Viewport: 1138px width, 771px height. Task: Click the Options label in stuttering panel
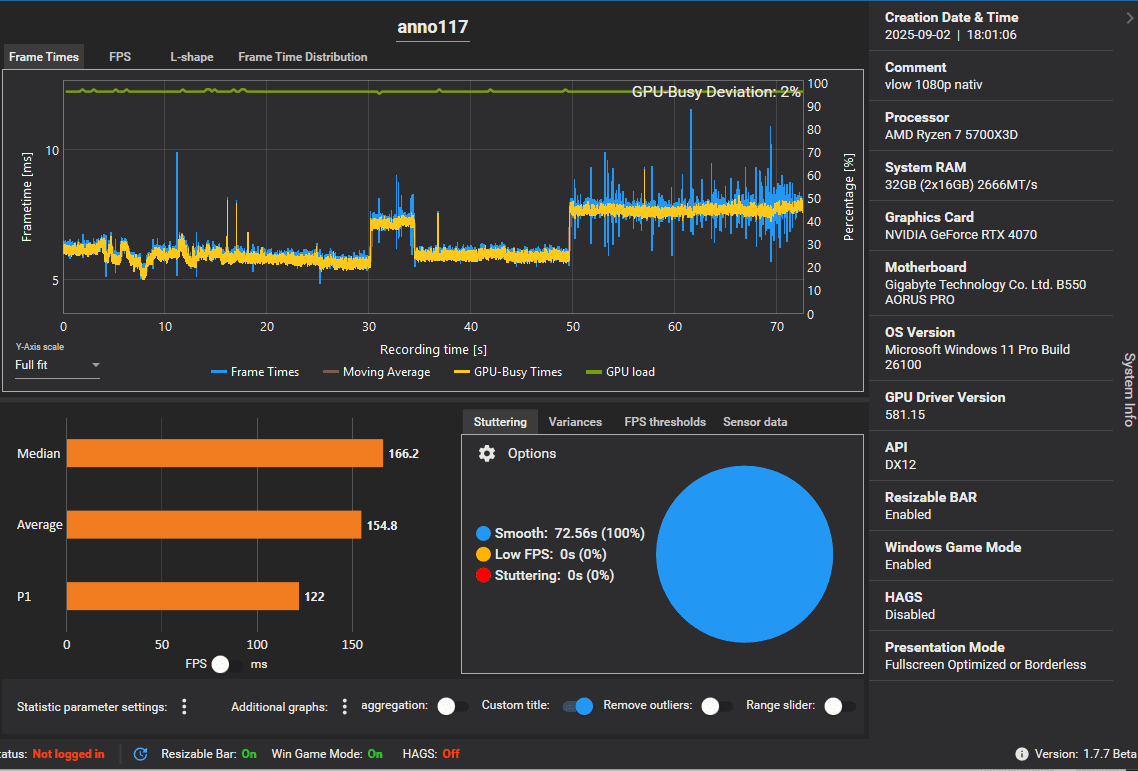(532, 454)
